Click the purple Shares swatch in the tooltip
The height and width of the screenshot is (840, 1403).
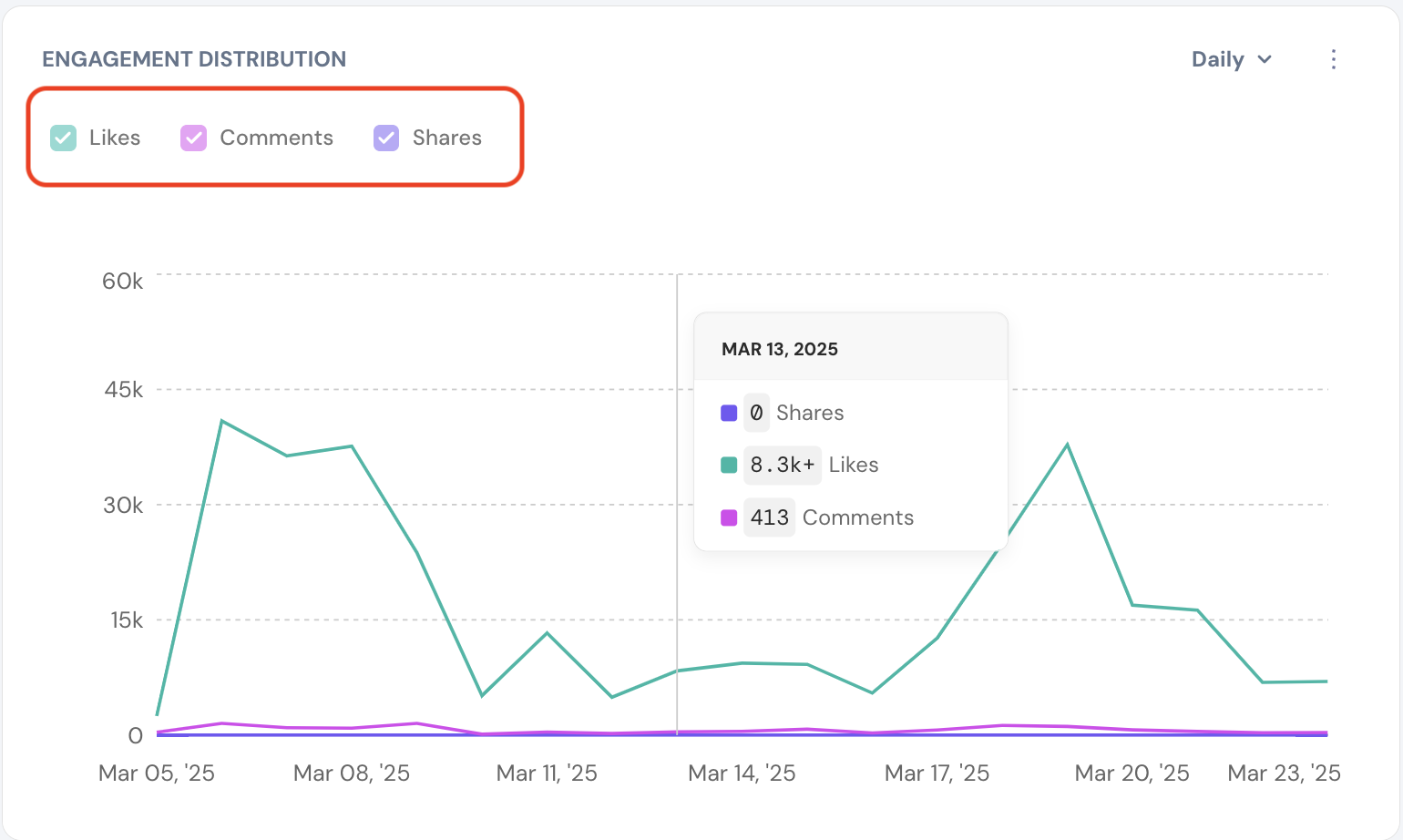click(729, 413)
